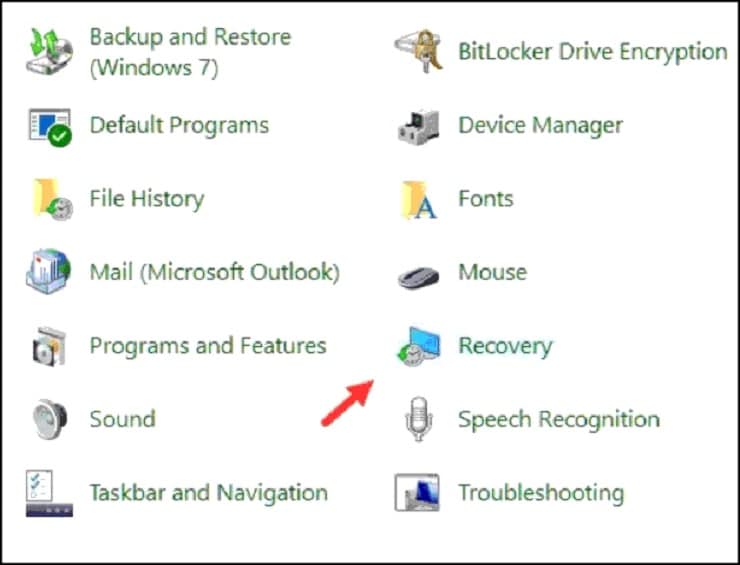
Task: Click the BitLocker padlock icon
Action: coord(418,51)
